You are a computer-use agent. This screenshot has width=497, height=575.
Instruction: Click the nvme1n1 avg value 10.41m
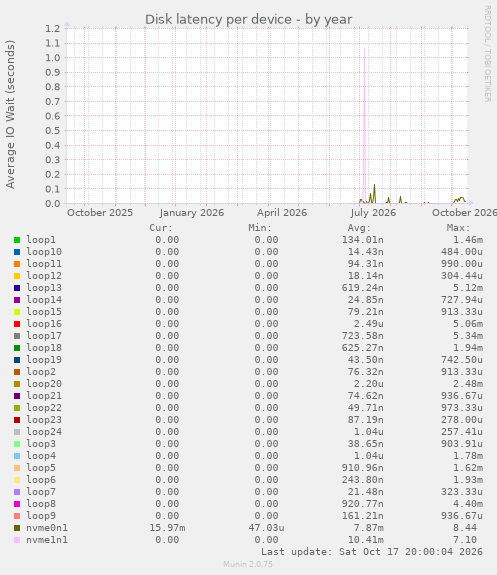tap(365, 540)
